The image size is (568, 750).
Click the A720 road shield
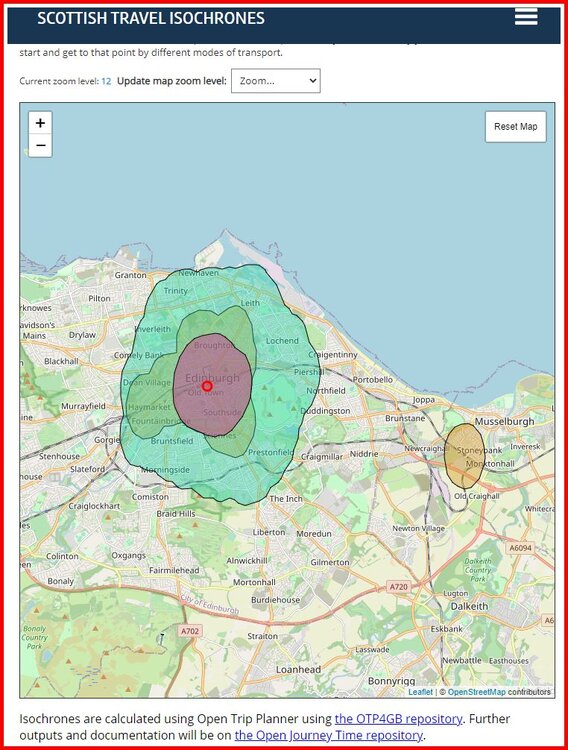[399, 586]
